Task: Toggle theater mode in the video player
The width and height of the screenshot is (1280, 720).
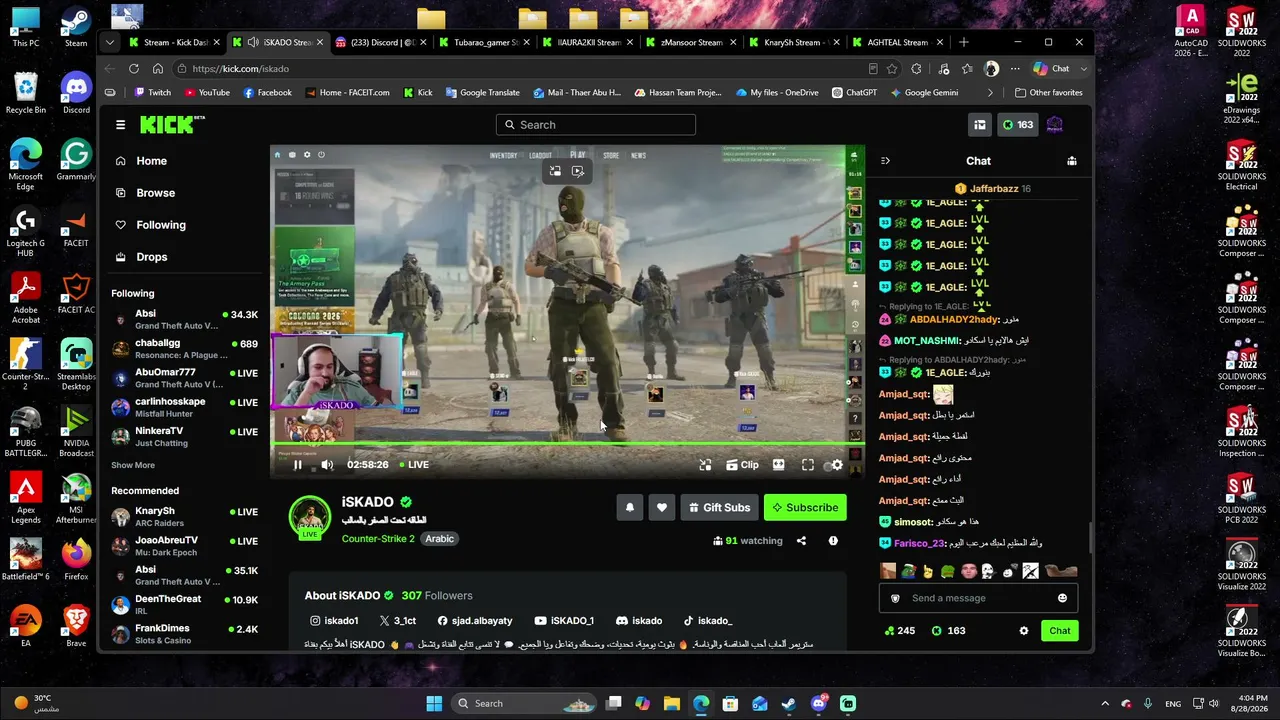Action: (778, 465)
